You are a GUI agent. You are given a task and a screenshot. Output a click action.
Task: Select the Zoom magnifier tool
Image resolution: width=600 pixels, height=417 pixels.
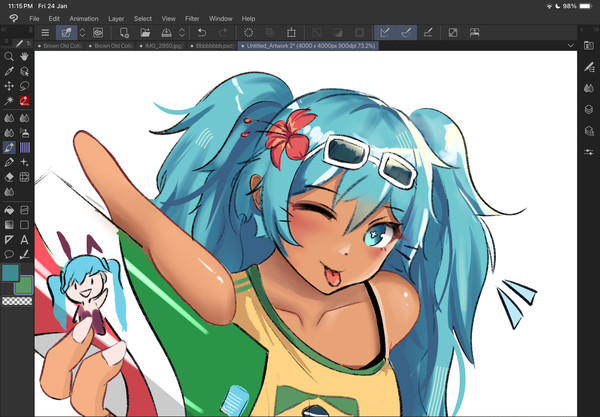click(x=9, y=57)
